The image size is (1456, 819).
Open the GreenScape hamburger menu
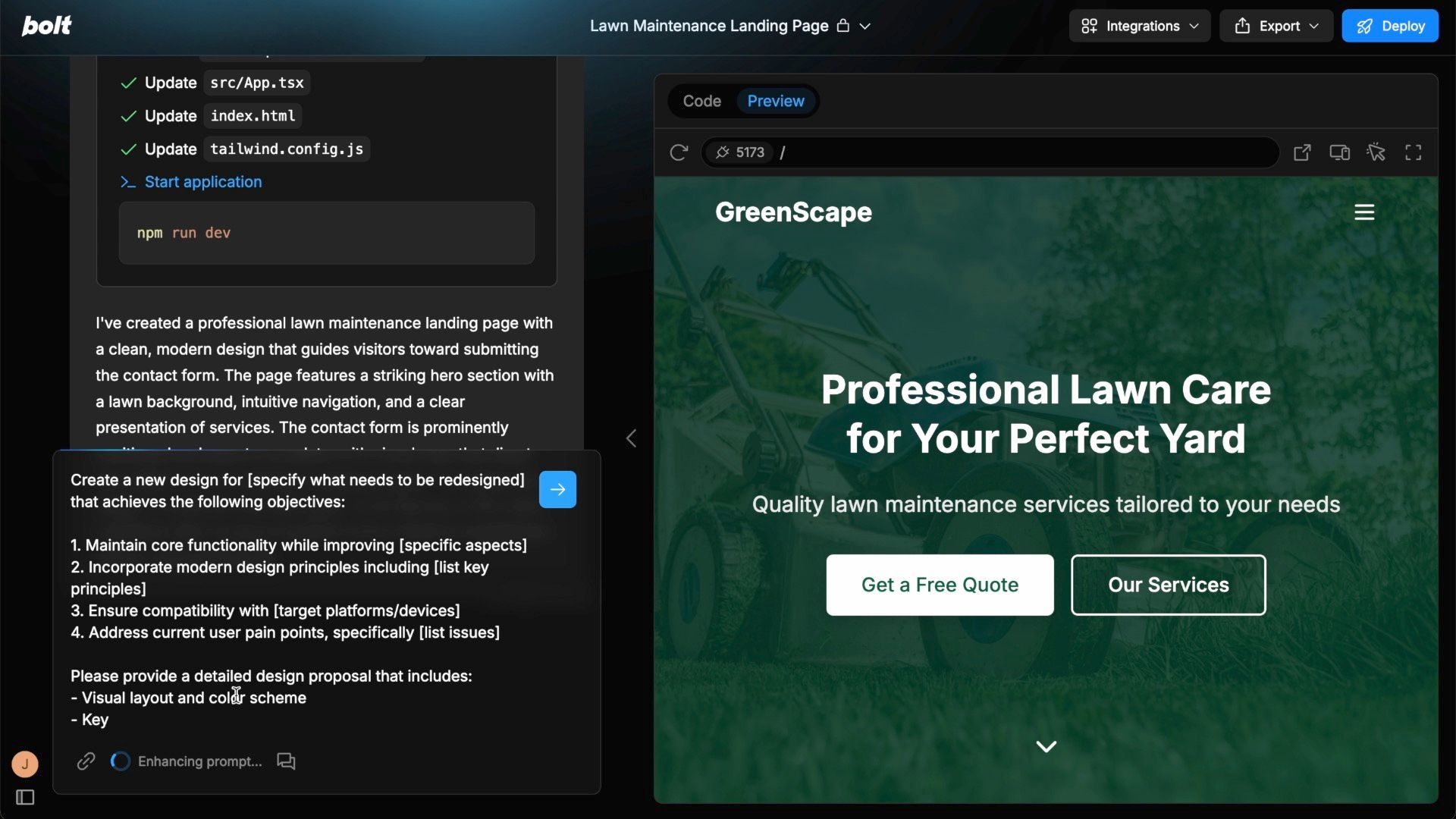tap(1364, 212)
